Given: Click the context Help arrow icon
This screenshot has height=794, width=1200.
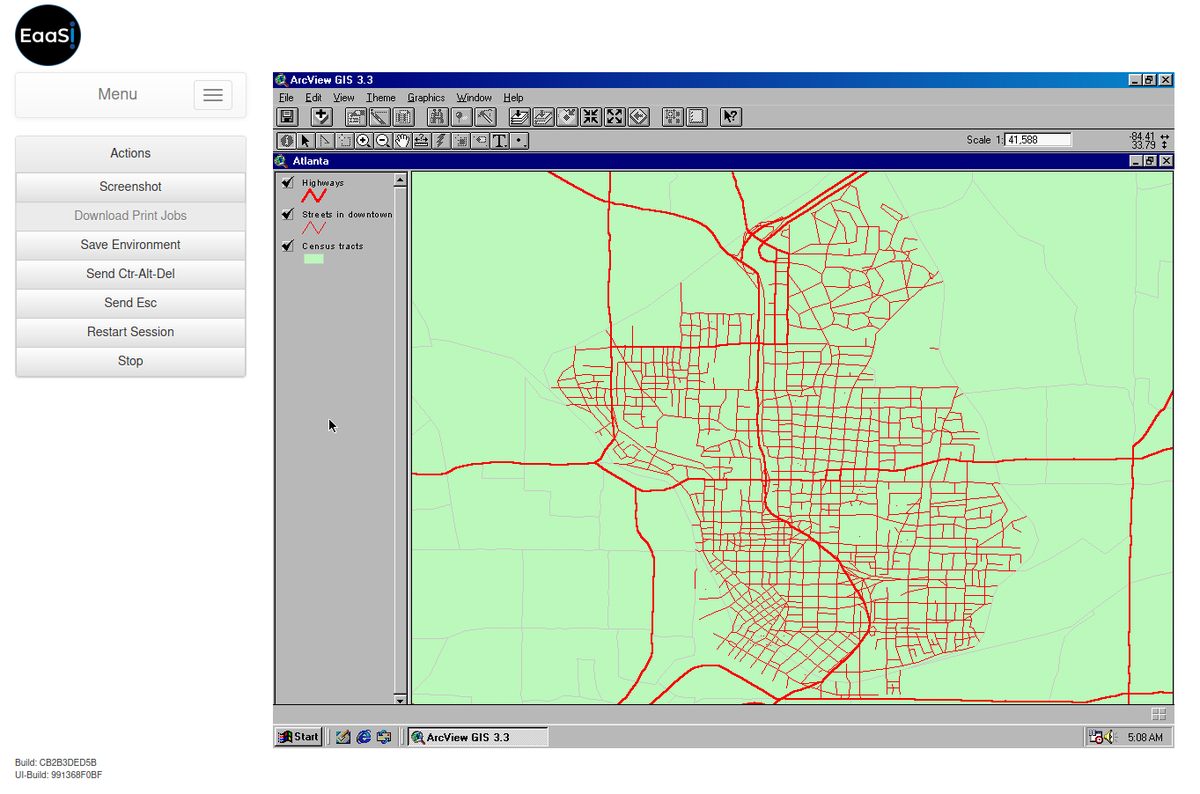Looking at the screenshot, I should tap(731, 117).
